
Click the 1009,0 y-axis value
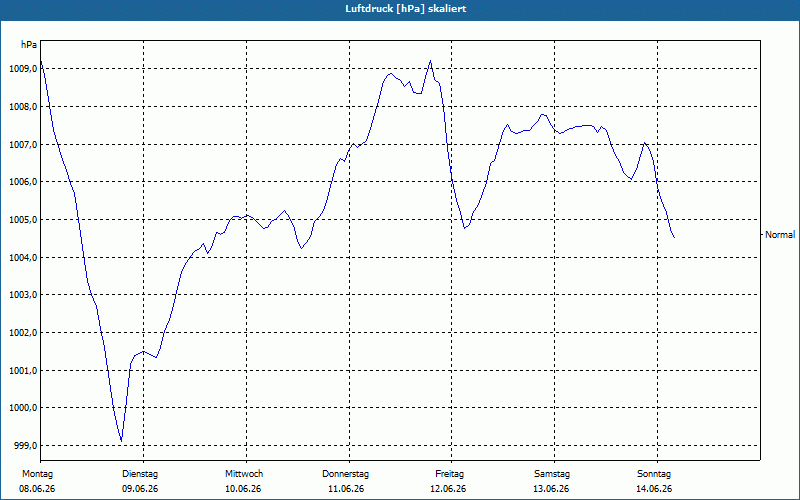pyautogui.click(x=23, y=69)
